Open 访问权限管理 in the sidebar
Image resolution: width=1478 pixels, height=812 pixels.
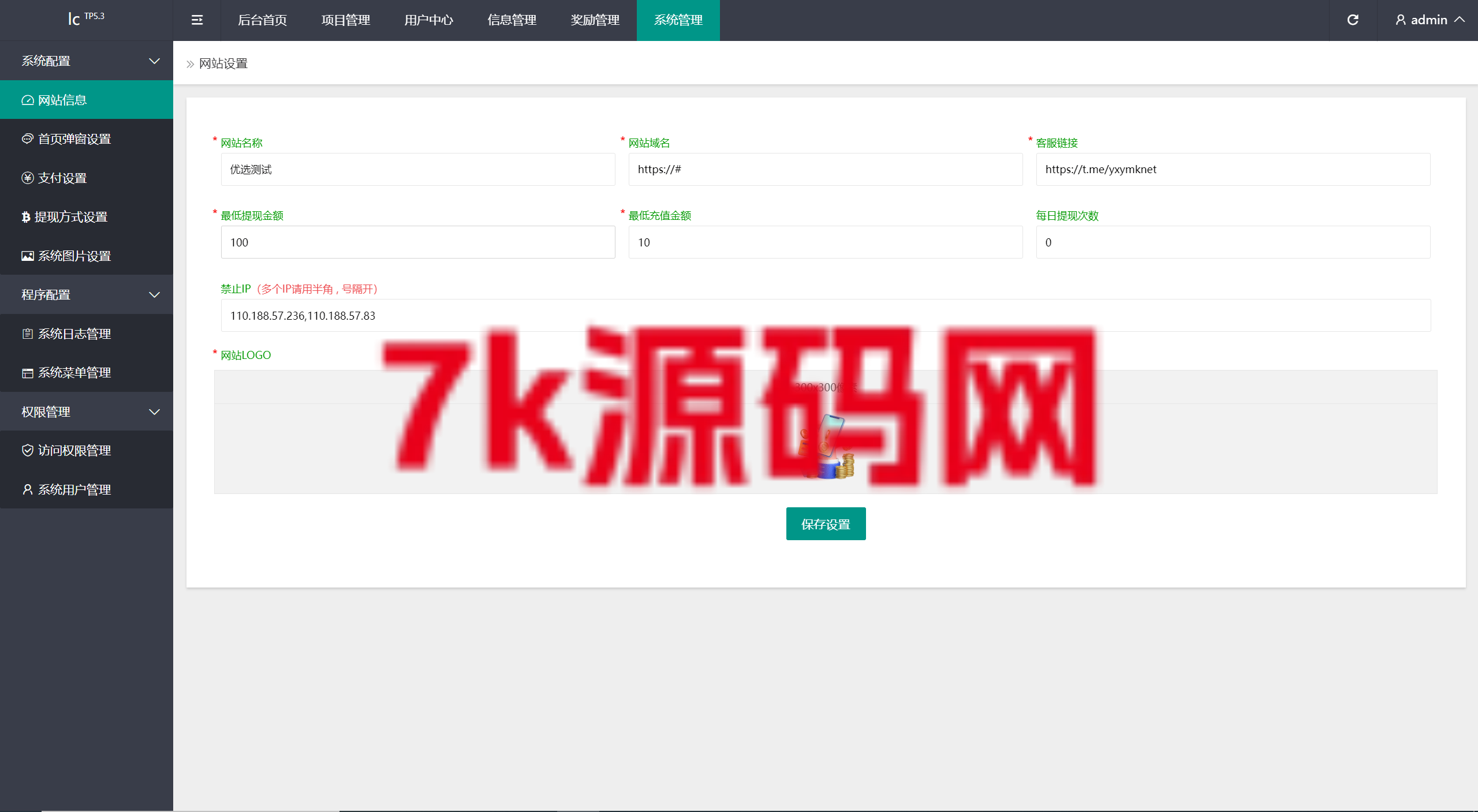[87, 450]
